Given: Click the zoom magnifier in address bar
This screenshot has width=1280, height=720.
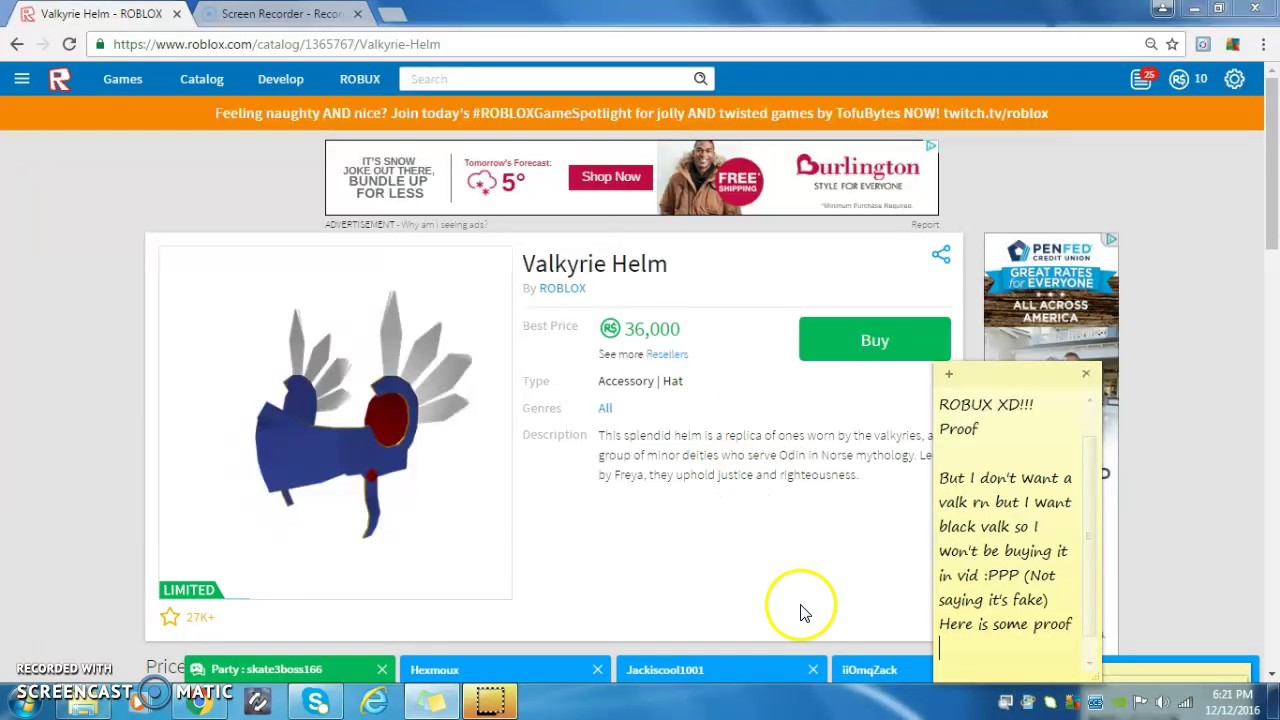Looking at the screenshot, I should click(x=1151, y=44).
